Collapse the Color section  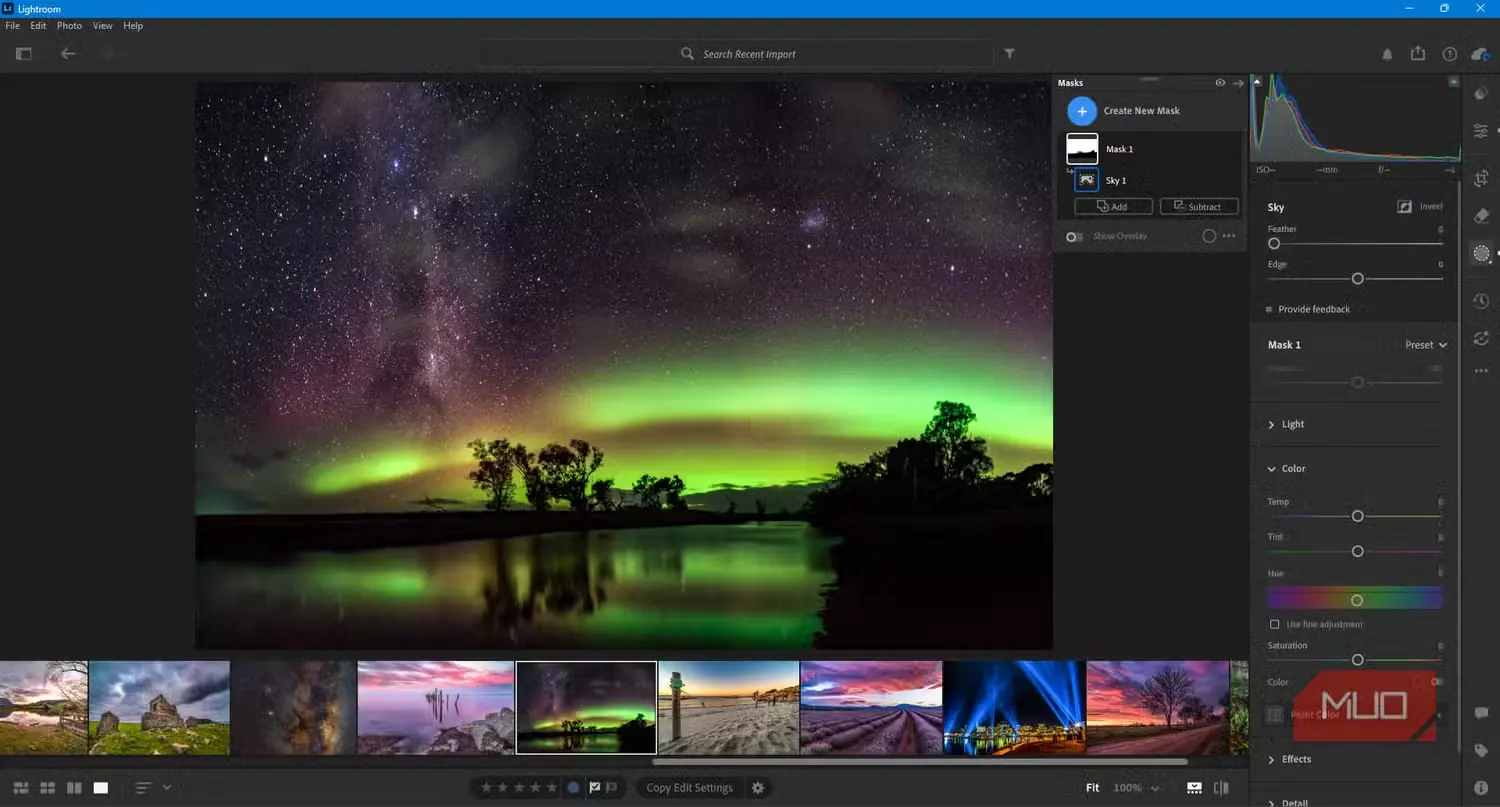click(x=1287, y=468)
